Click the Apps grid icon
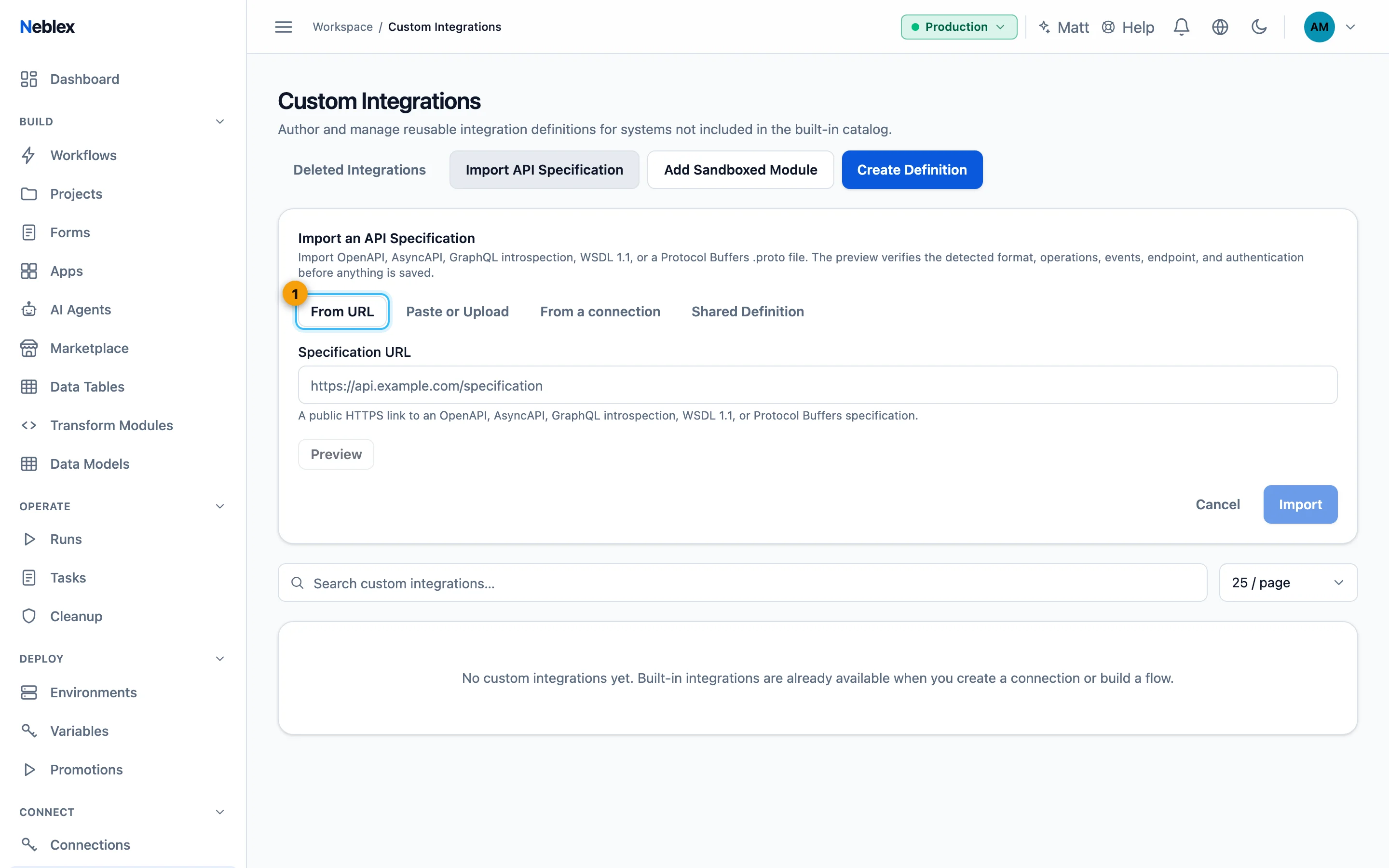The image size is (1389, 868). click(x=29, y=271)
